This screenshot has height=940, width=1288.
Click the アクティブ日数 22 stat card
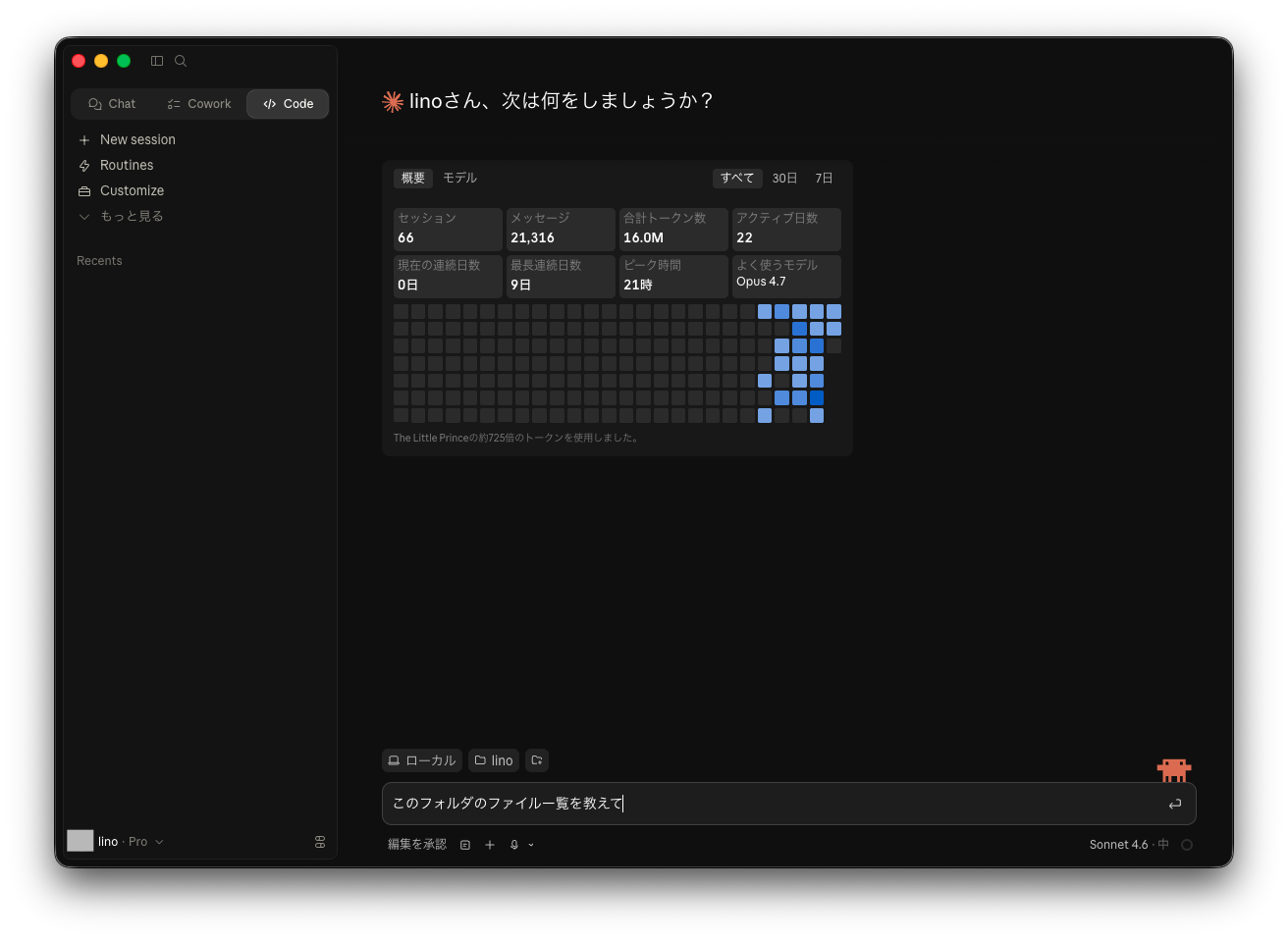(786, 229)
